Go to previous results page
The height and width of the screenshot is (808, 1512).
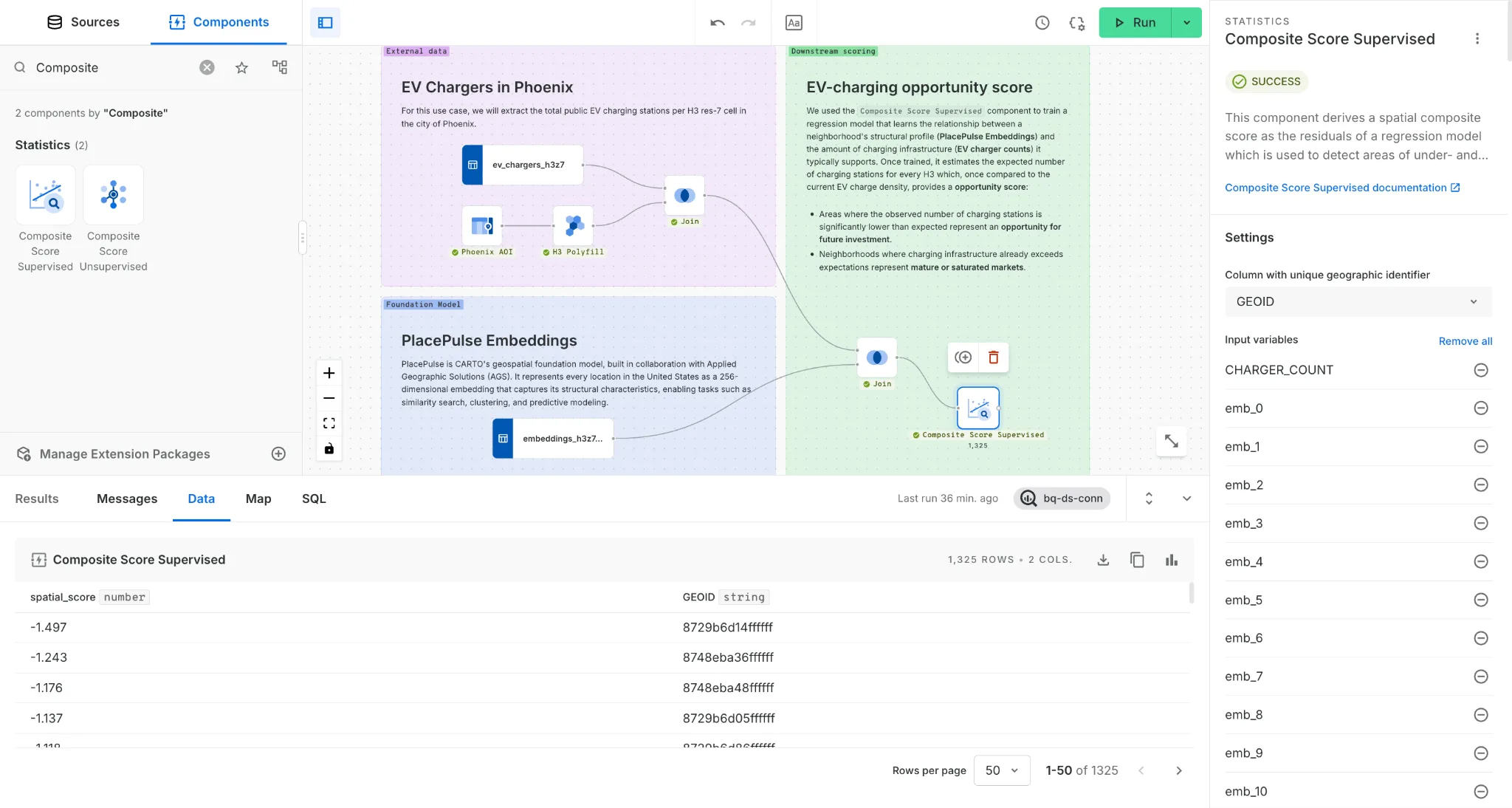click(x=1141, y=770)
